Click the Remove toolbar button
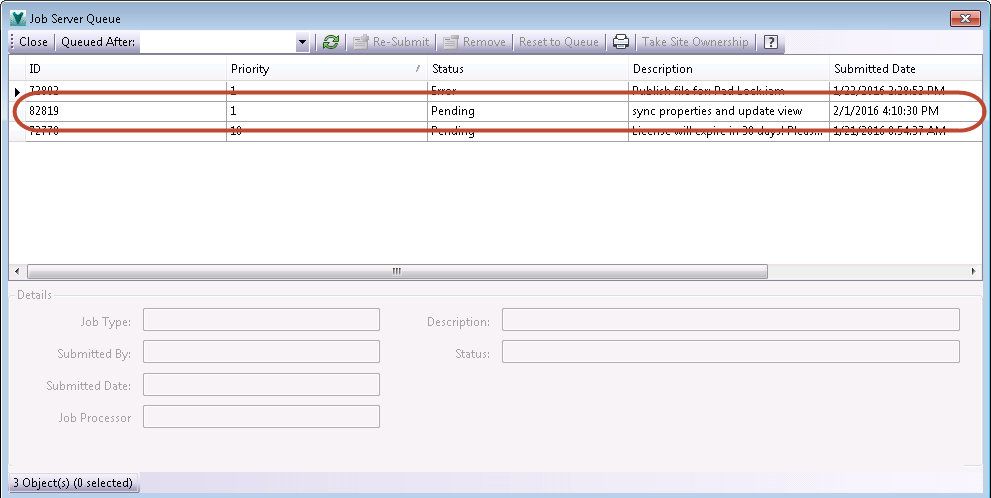 [x=475, y=42]
